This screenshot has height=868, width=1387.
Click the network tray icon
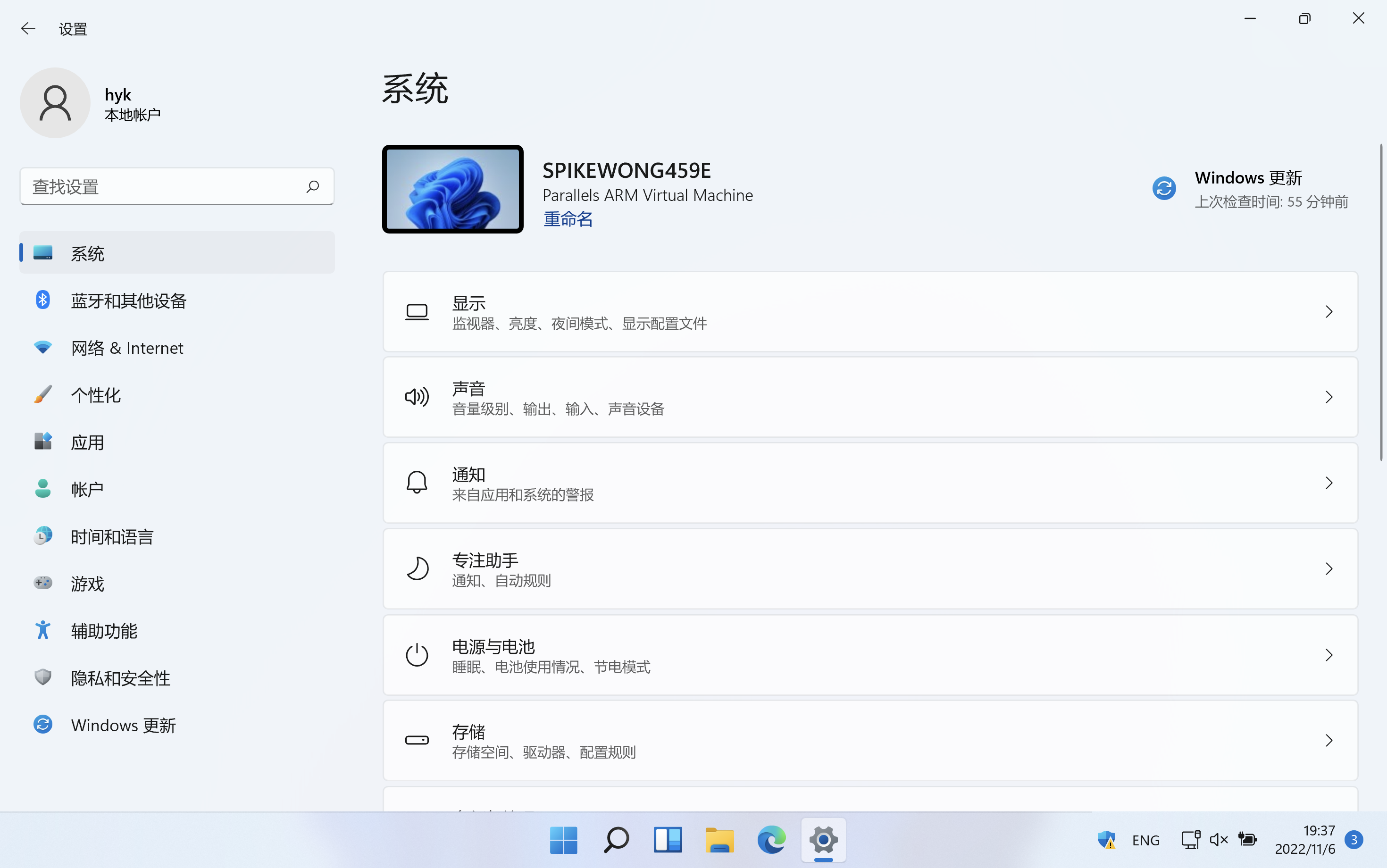click(1191, 840)
